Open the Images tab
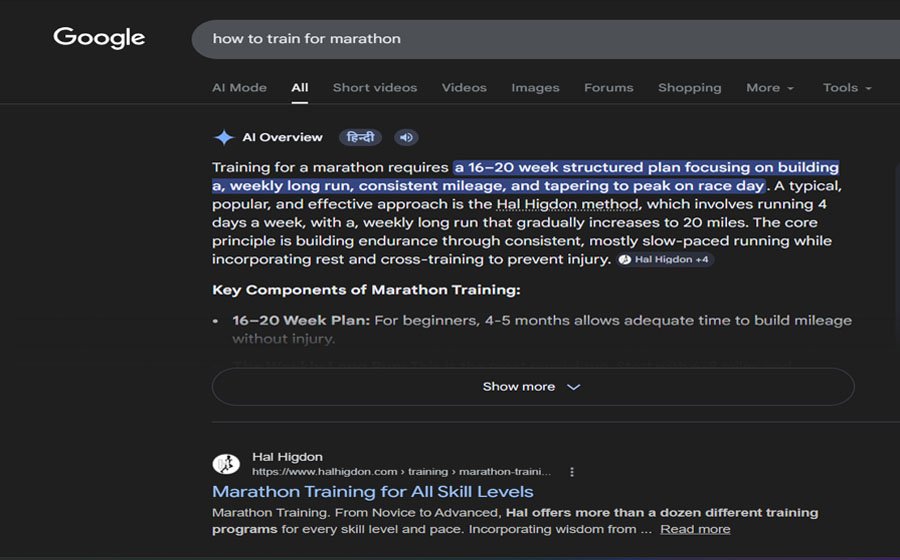Image resolution: width=900 pixels, height=560 pixels. point(535,88)
